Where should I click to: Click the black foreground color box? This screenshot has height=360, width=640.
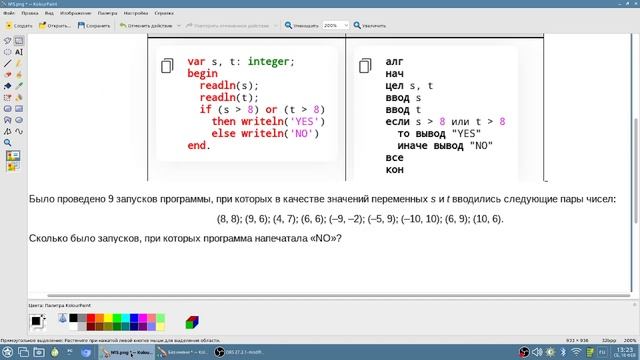pos(36,321)
